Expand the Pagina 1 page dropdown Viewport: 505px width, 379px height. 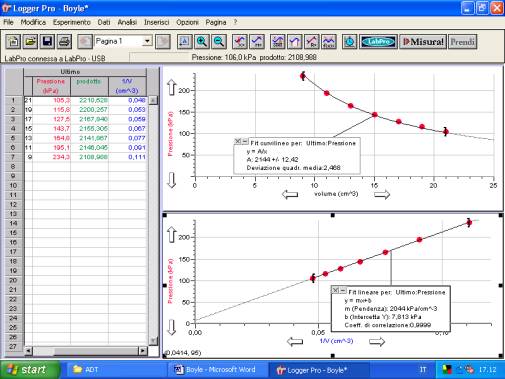(147, 41)
